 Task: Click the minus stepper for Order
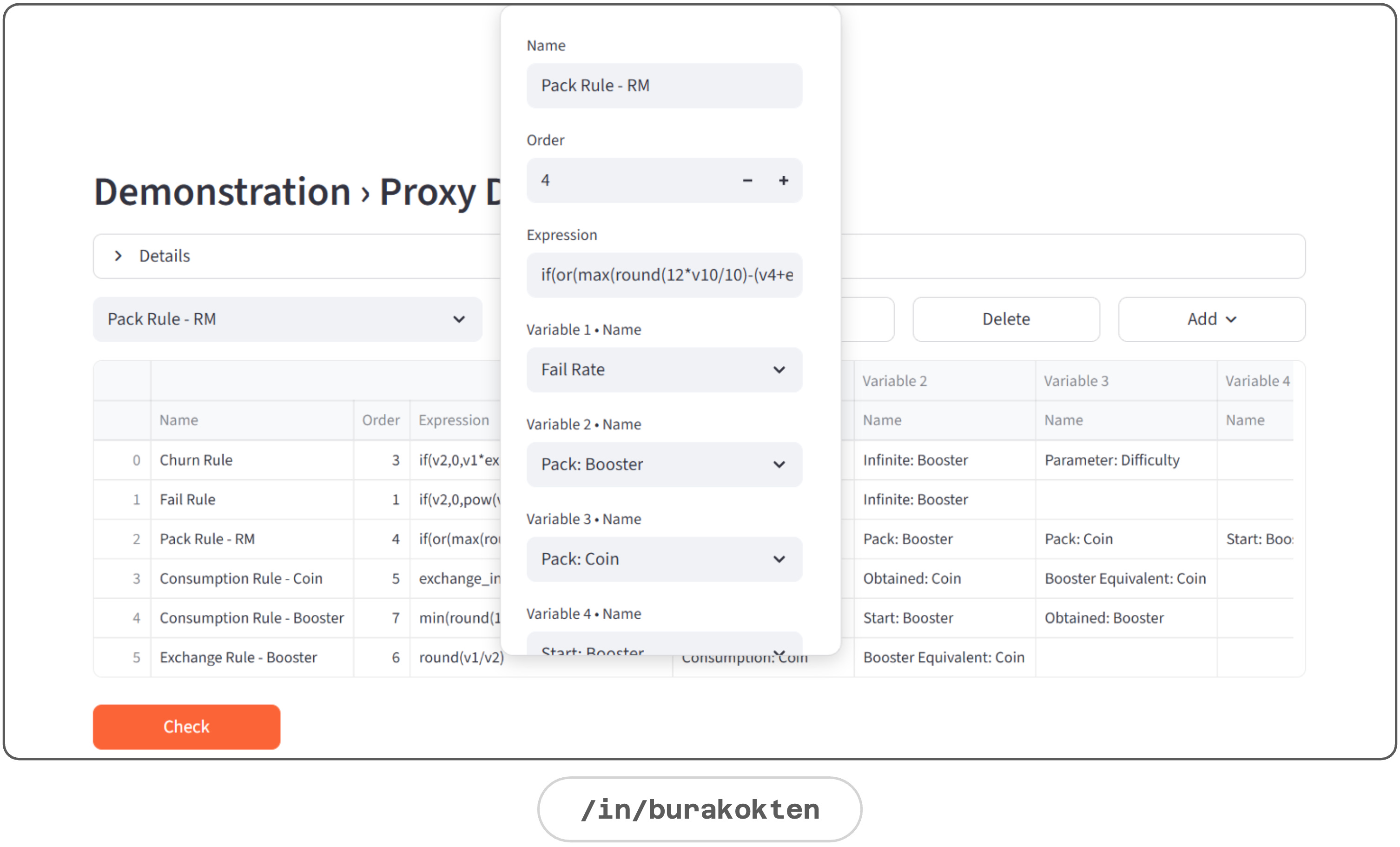pos(747,181)
